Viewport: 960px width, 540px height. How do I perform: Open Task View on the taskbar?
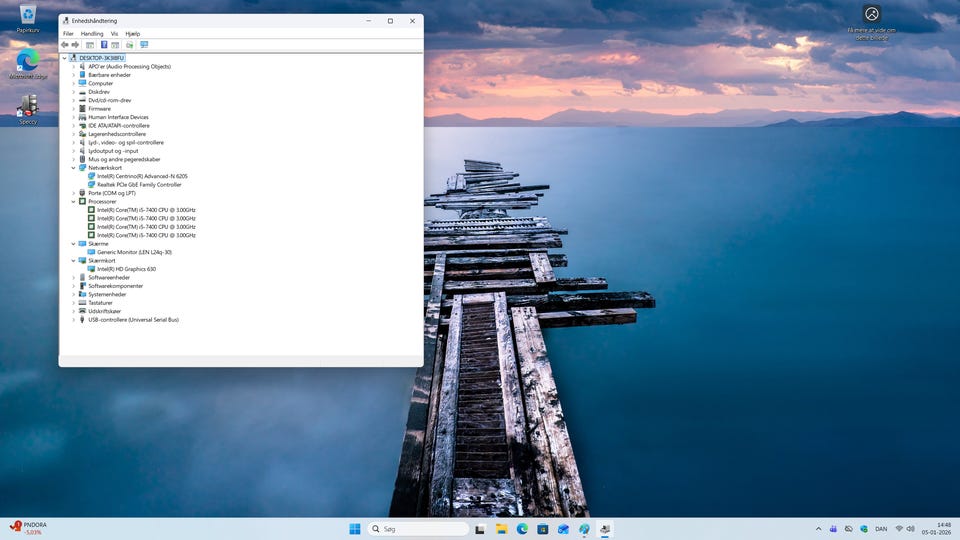coord(480,529)
